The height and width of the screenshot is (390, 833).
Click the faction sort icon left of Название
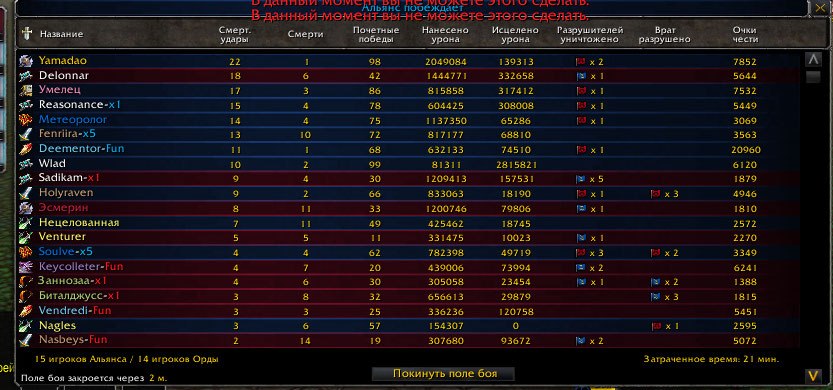pyautogui.click(x=27, y=34)
